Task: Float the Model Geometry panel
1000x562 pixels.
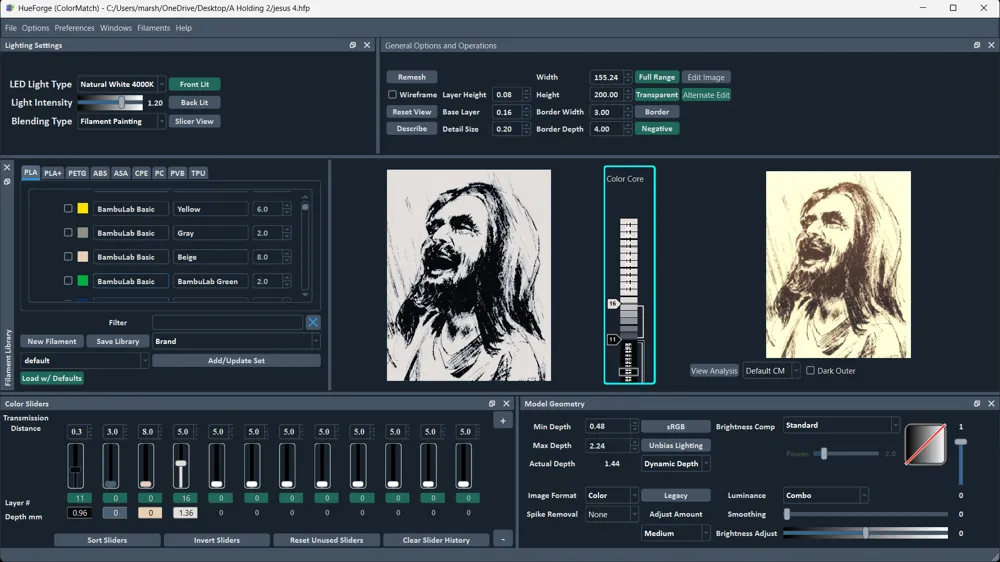Action: point(976,404)
